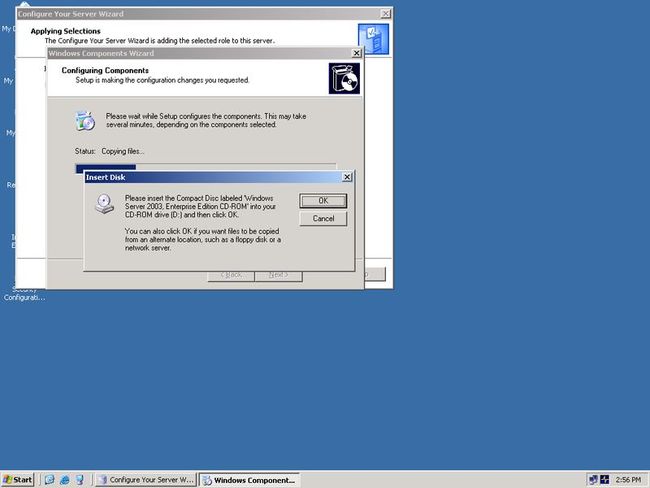Click the 'Status: Copying files...' text
This screenshot has width=650, height=488.
point(109,151)
